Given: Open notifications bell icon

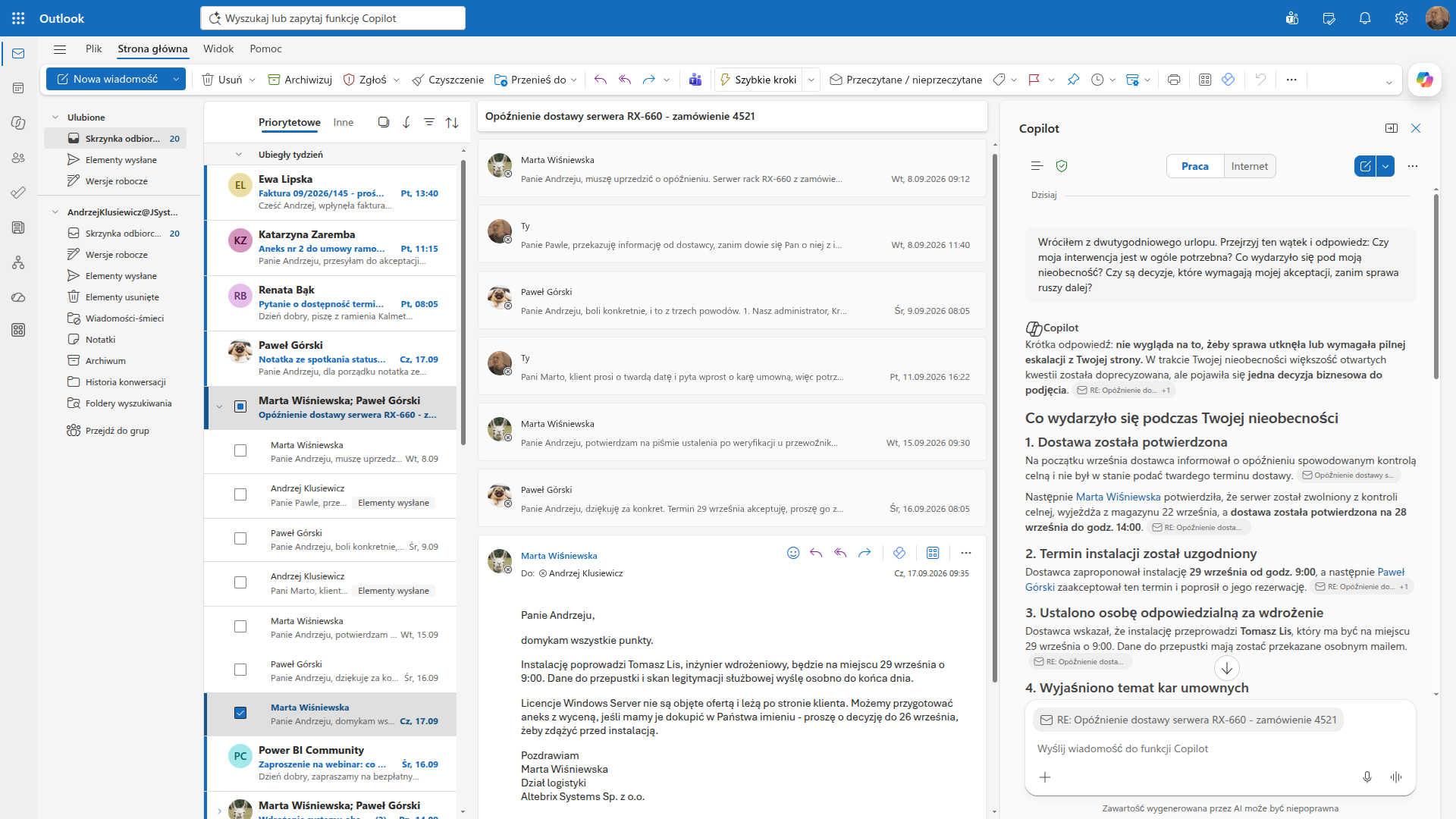Looking at the screenshot, I should tap(1365, 18).
